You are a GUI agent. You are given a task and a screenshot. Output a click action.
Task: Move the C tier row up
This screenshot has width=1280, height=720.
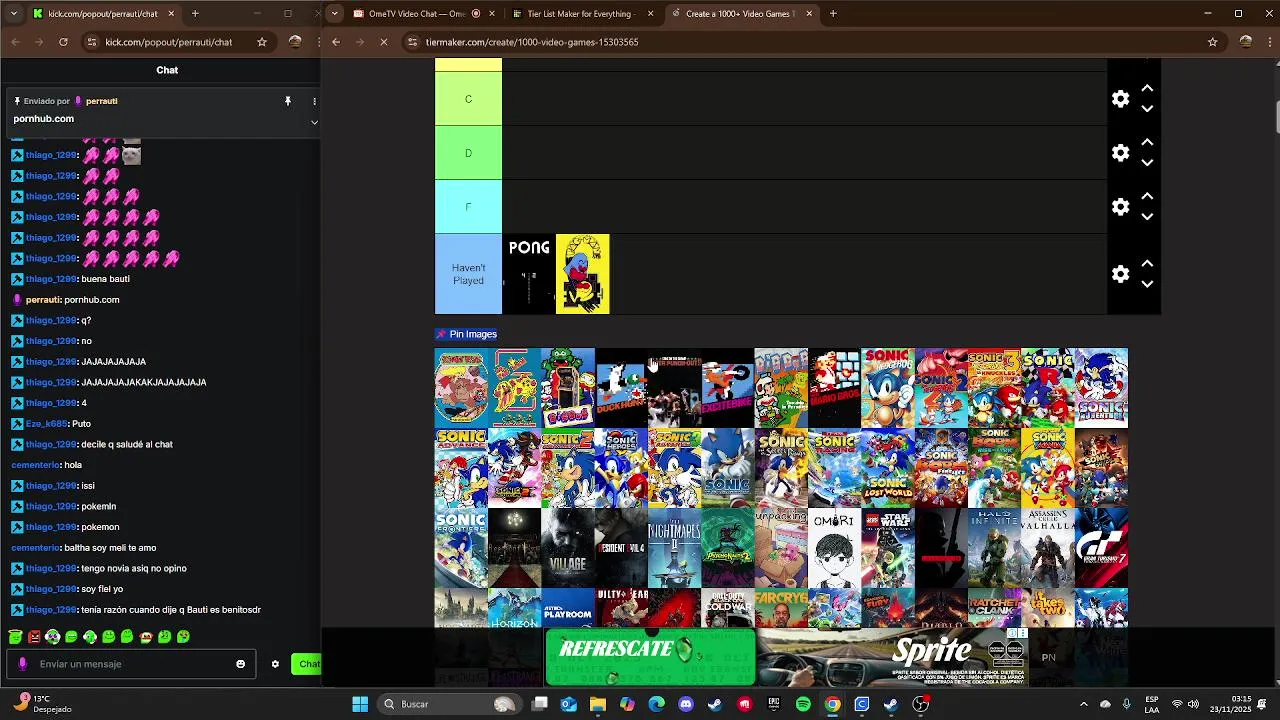[x=1147, y=89]
